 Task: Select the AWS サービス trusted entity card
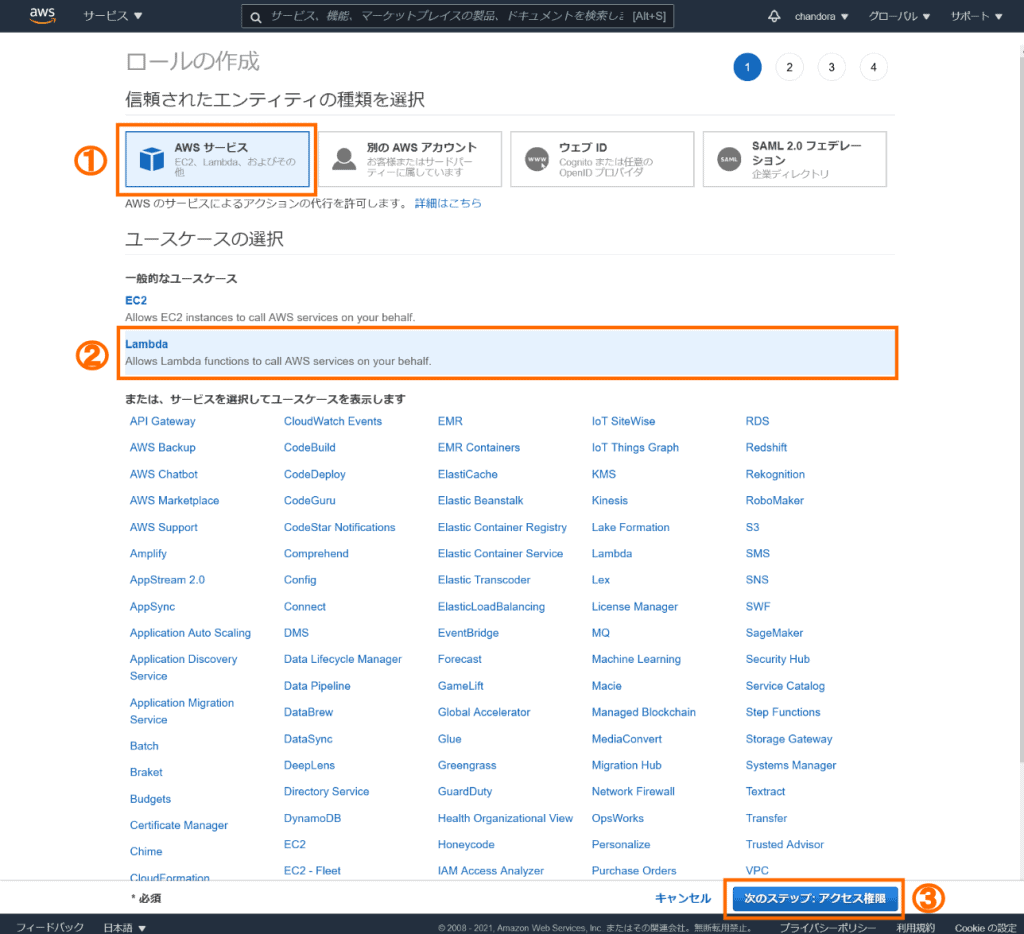[217, 159]
